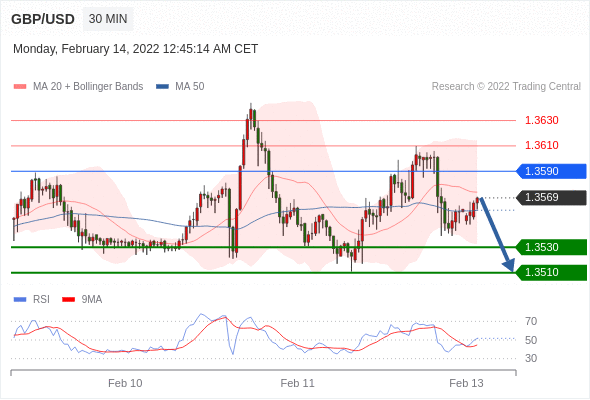
Task: Click the RSI 70 axis value
Action: (531, 321)
